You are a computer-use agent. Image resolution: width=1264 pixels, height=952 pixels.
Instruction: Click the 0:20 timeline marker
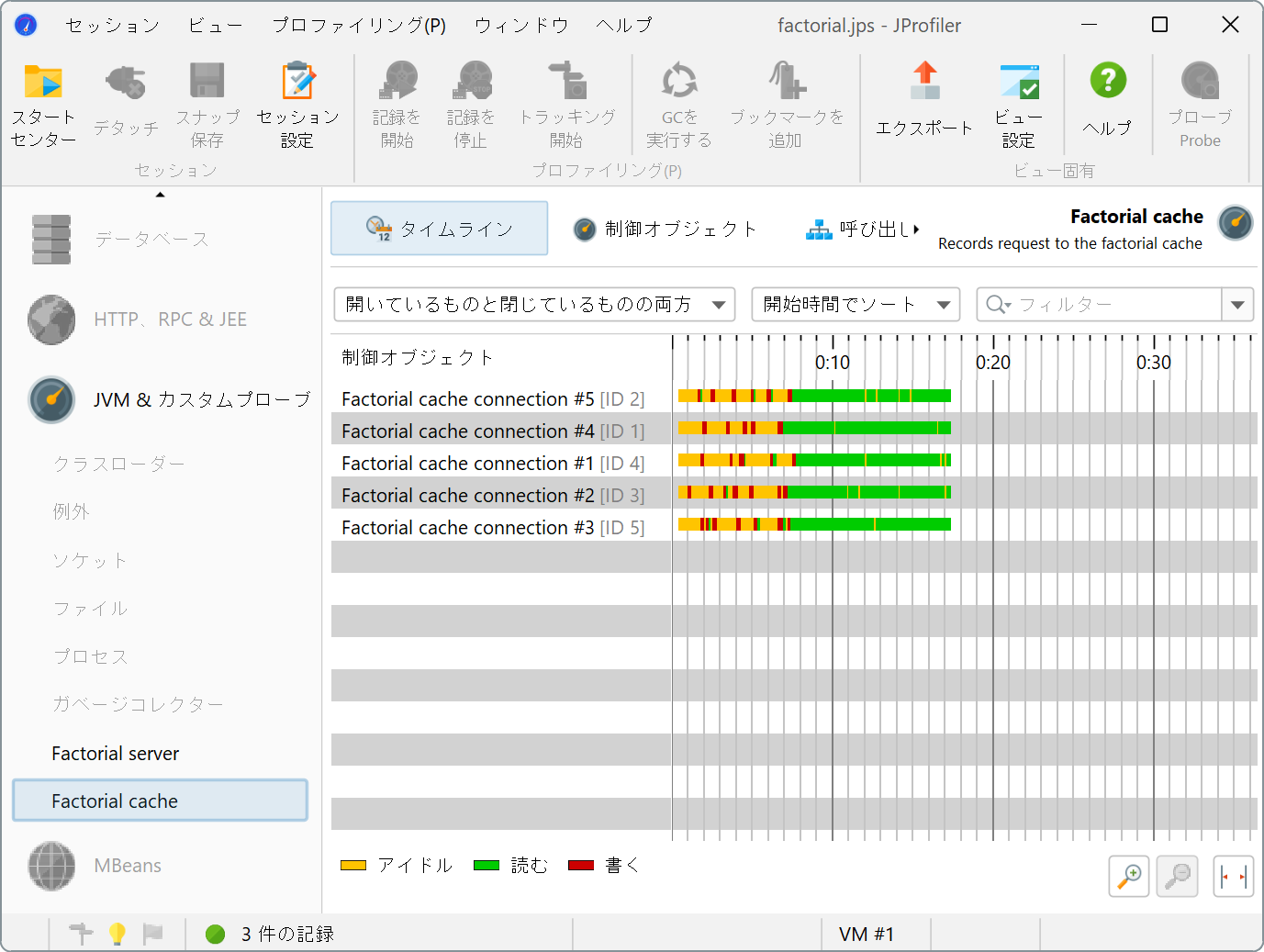click(x=993, y=363)
